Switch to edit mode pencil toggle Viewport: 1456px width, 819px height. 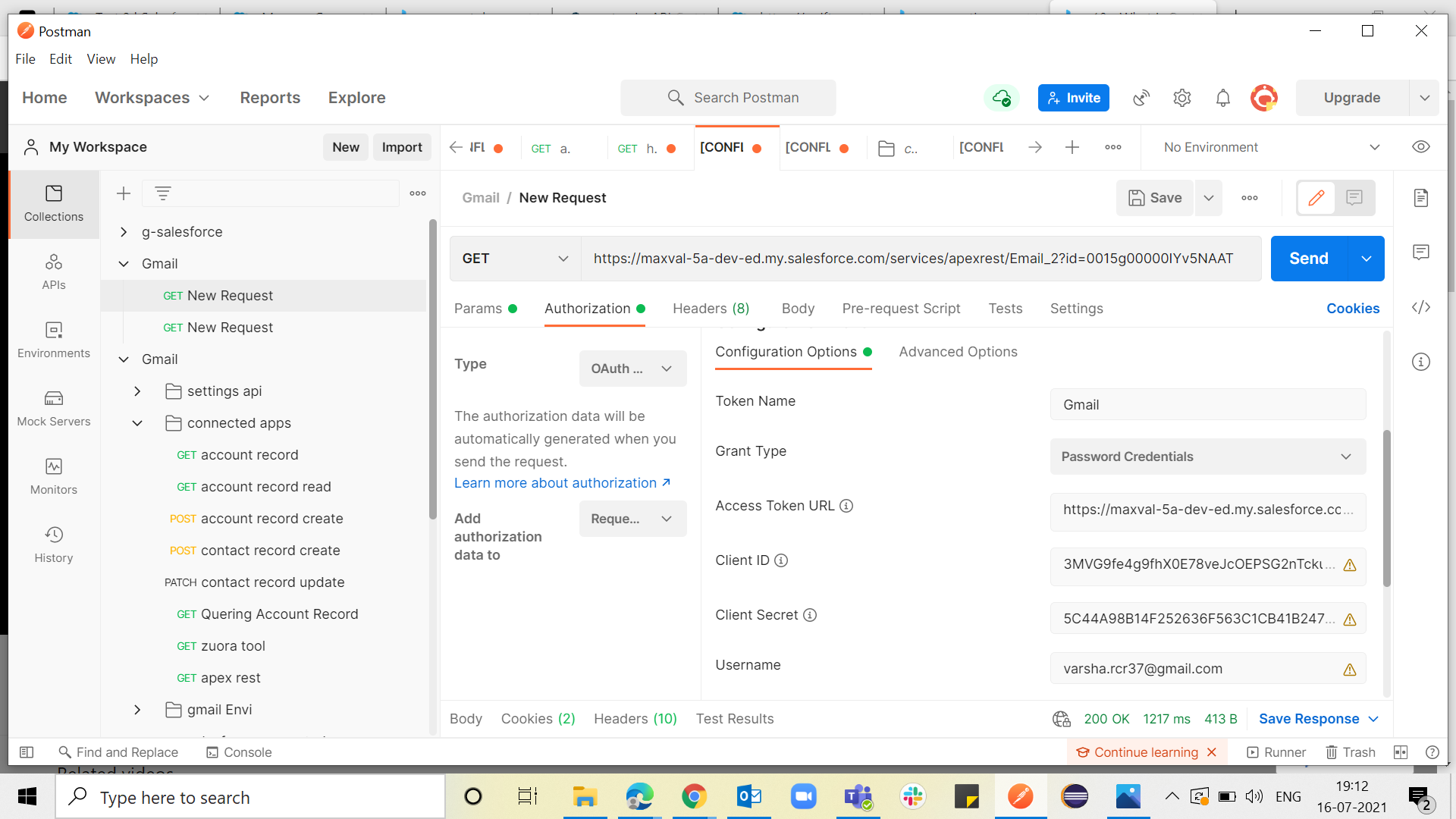click(1316, 198)
